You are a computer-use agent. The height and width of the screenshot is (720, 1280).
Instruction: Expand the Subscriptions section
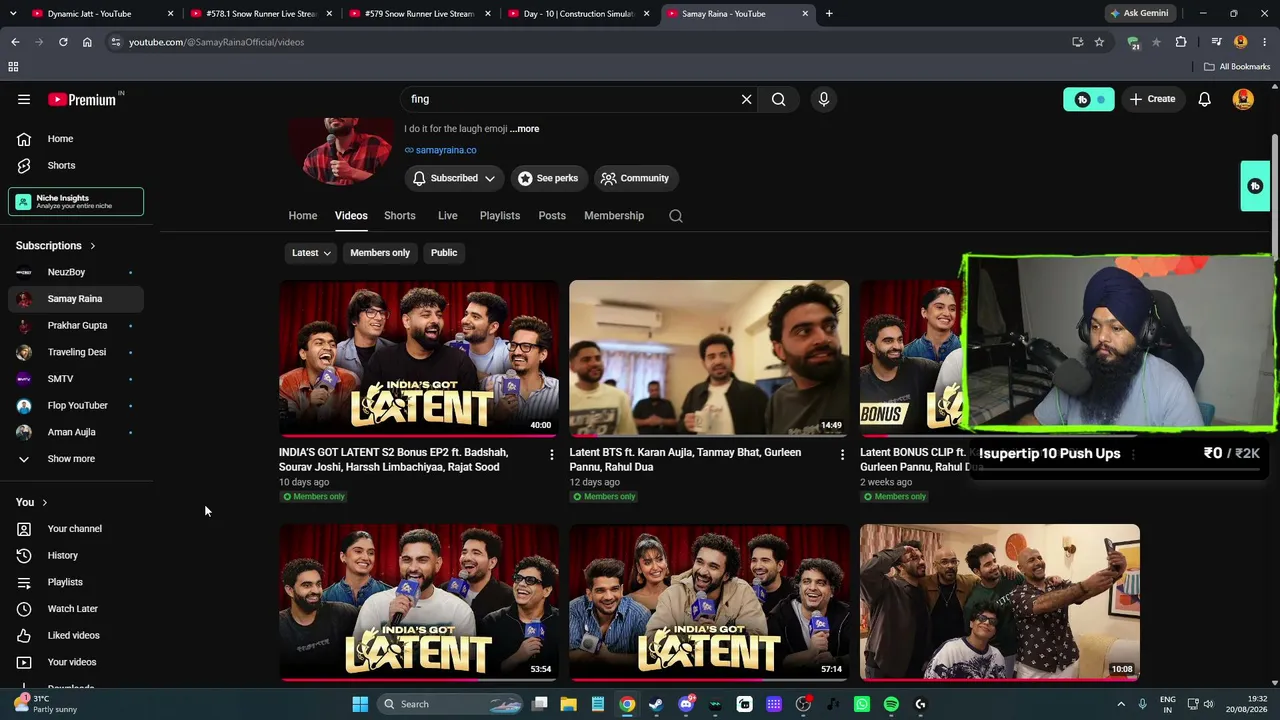[x=56, y=246]
